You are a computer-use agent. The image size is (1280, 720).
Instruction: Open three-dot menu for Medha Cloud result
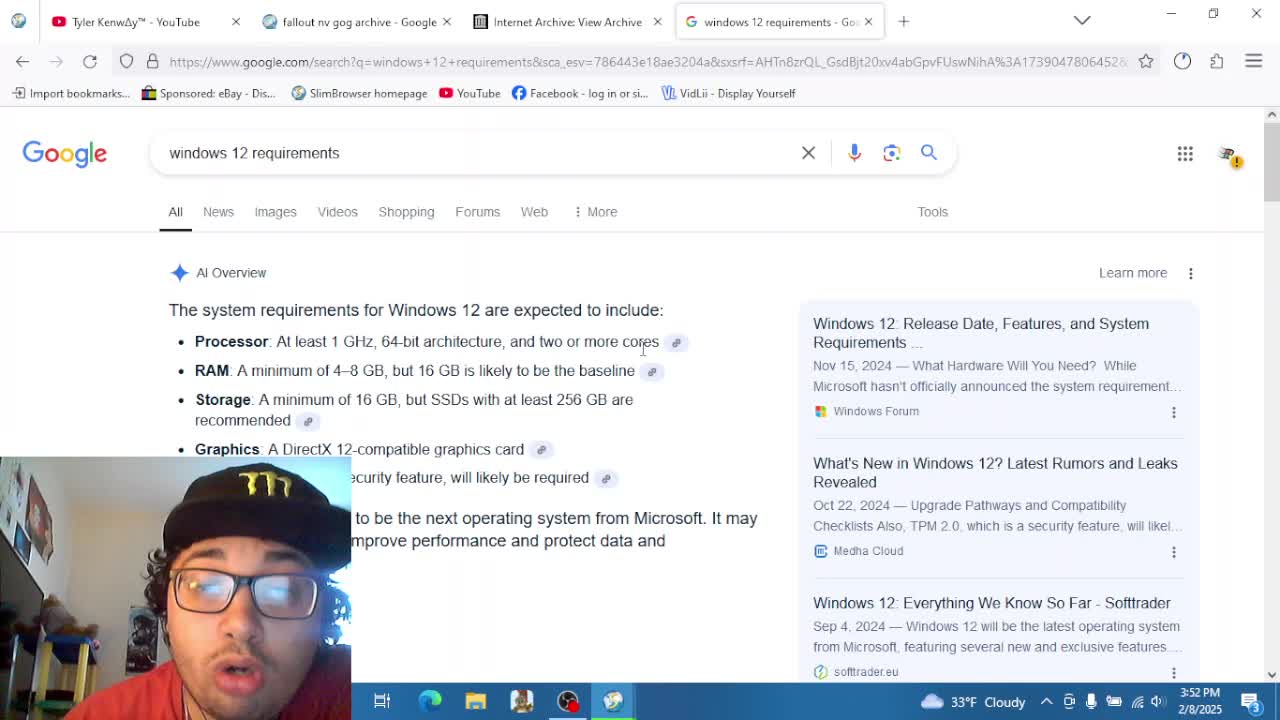(x=1174, y=552)
